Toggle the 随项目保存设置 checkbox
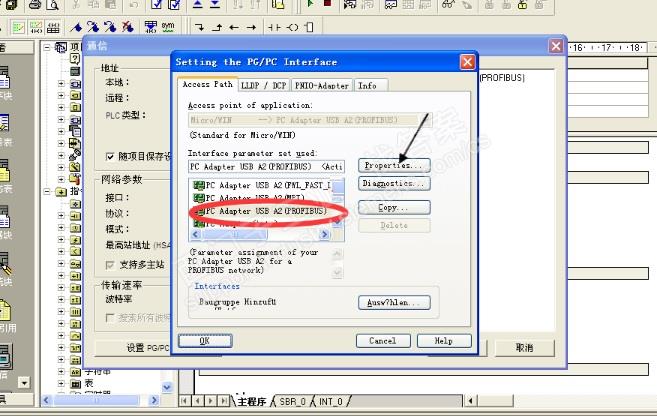The height and width of the screenshot is (416, 657). (110, 157)
